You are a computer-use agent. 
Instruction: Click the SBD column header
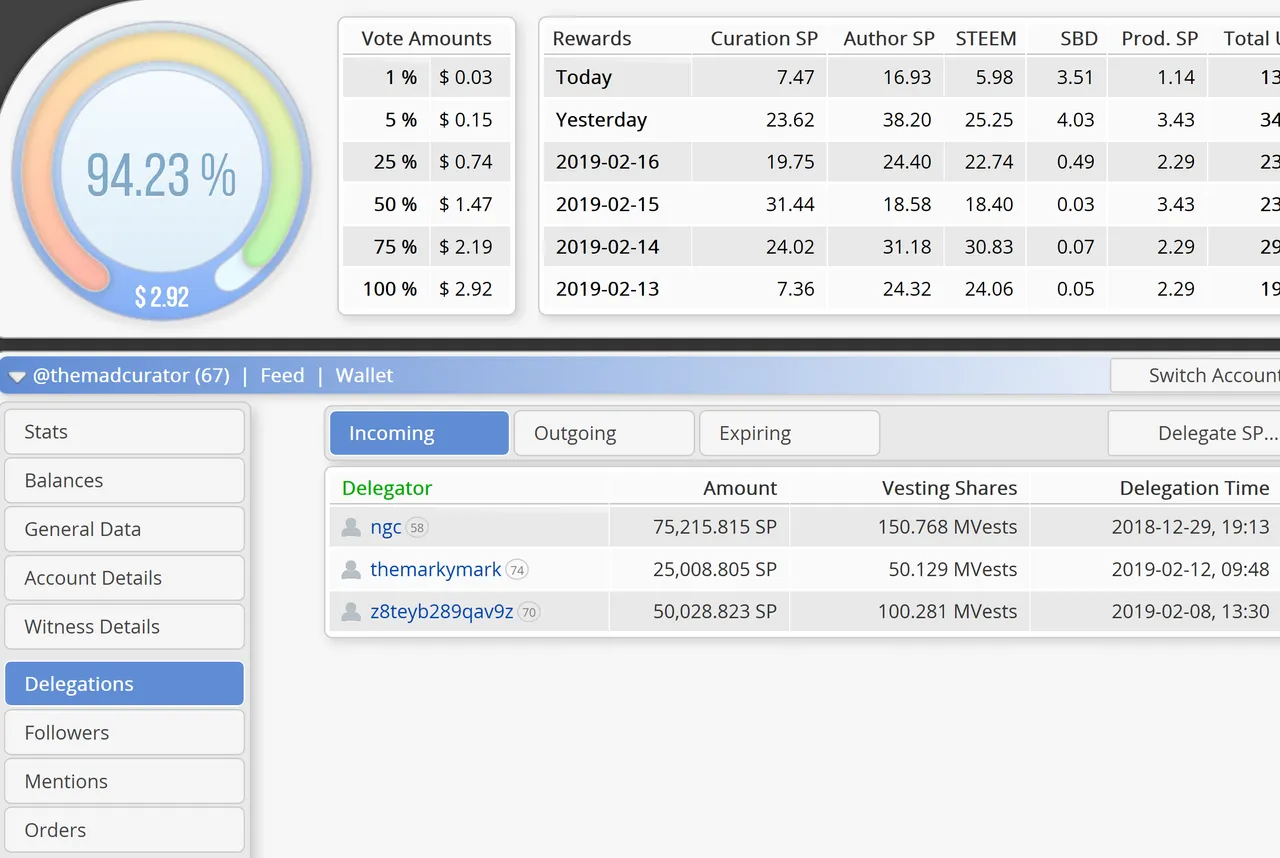coord(1079,38)
